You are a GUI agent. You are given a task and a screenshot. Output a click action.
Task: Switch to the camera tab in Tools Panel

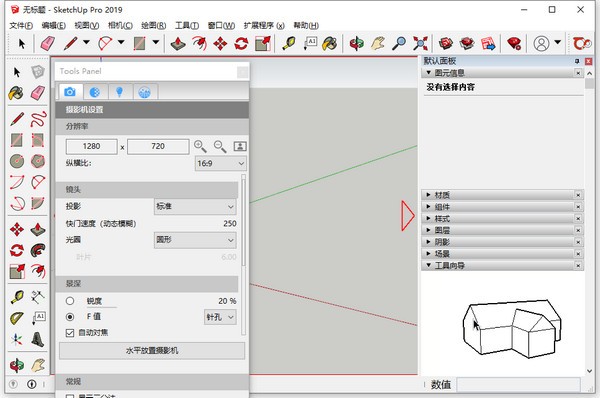point(69,92)
